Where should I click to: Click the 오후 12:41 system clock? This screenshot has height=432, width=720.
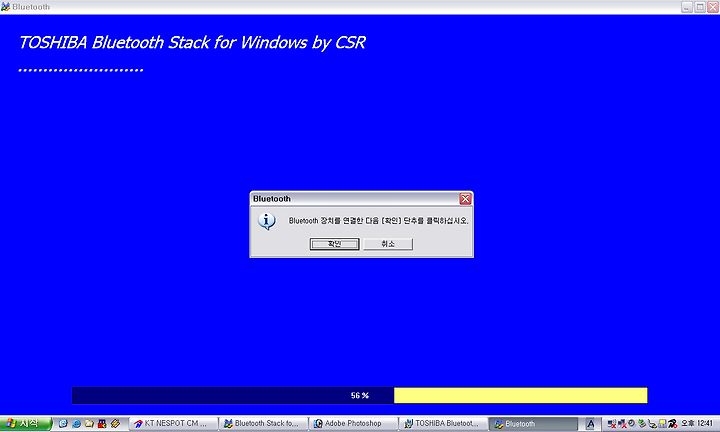pos(697,423)
